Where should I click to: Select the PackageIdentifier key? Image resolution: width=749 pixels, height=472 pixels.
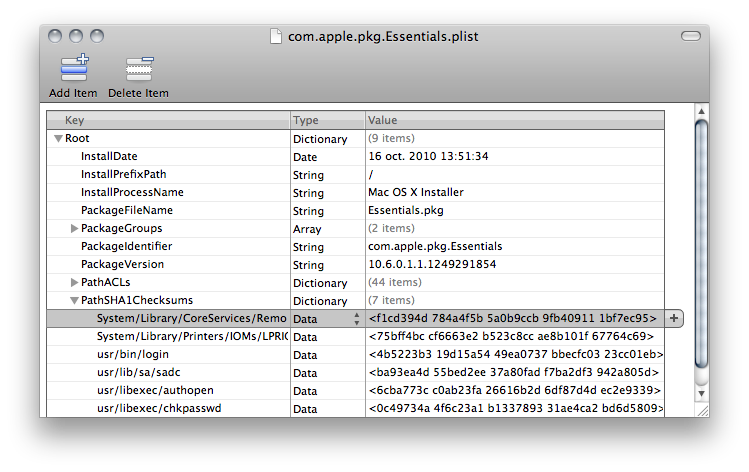(126, 247)
